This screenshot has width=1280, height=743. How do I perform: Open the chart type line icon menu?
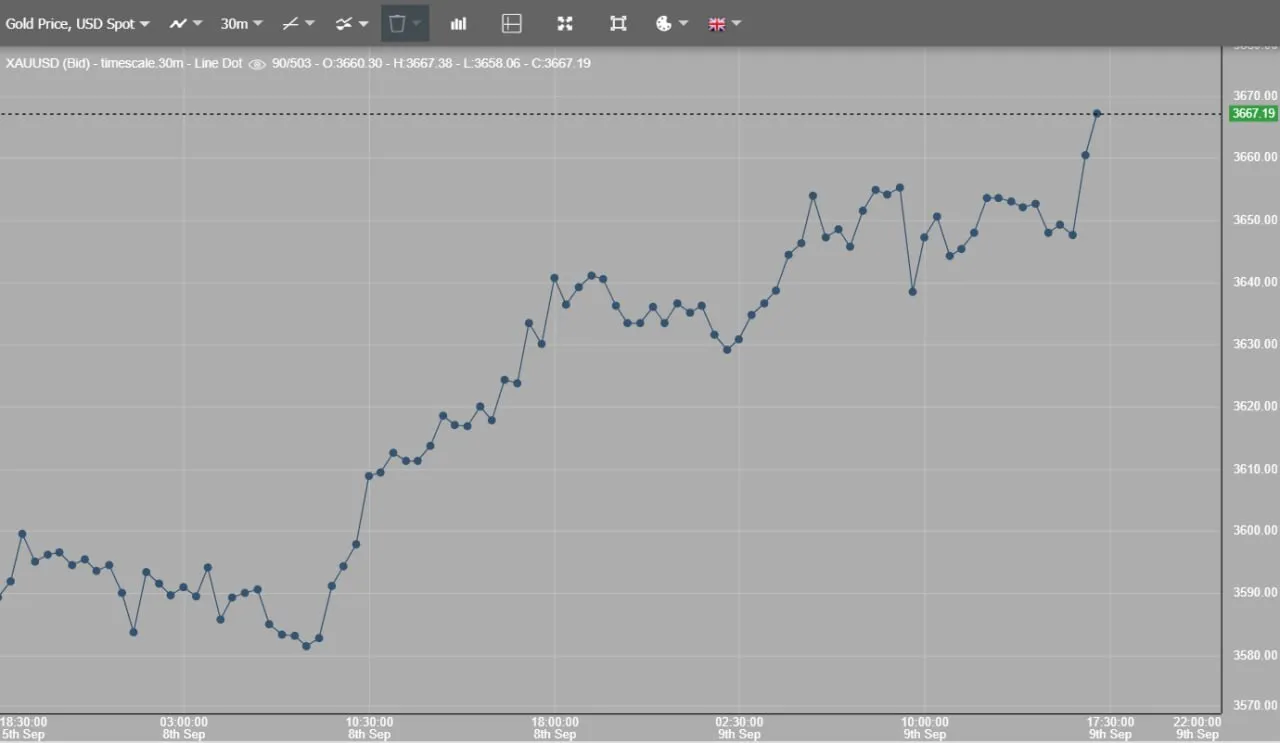pos(185,23)
